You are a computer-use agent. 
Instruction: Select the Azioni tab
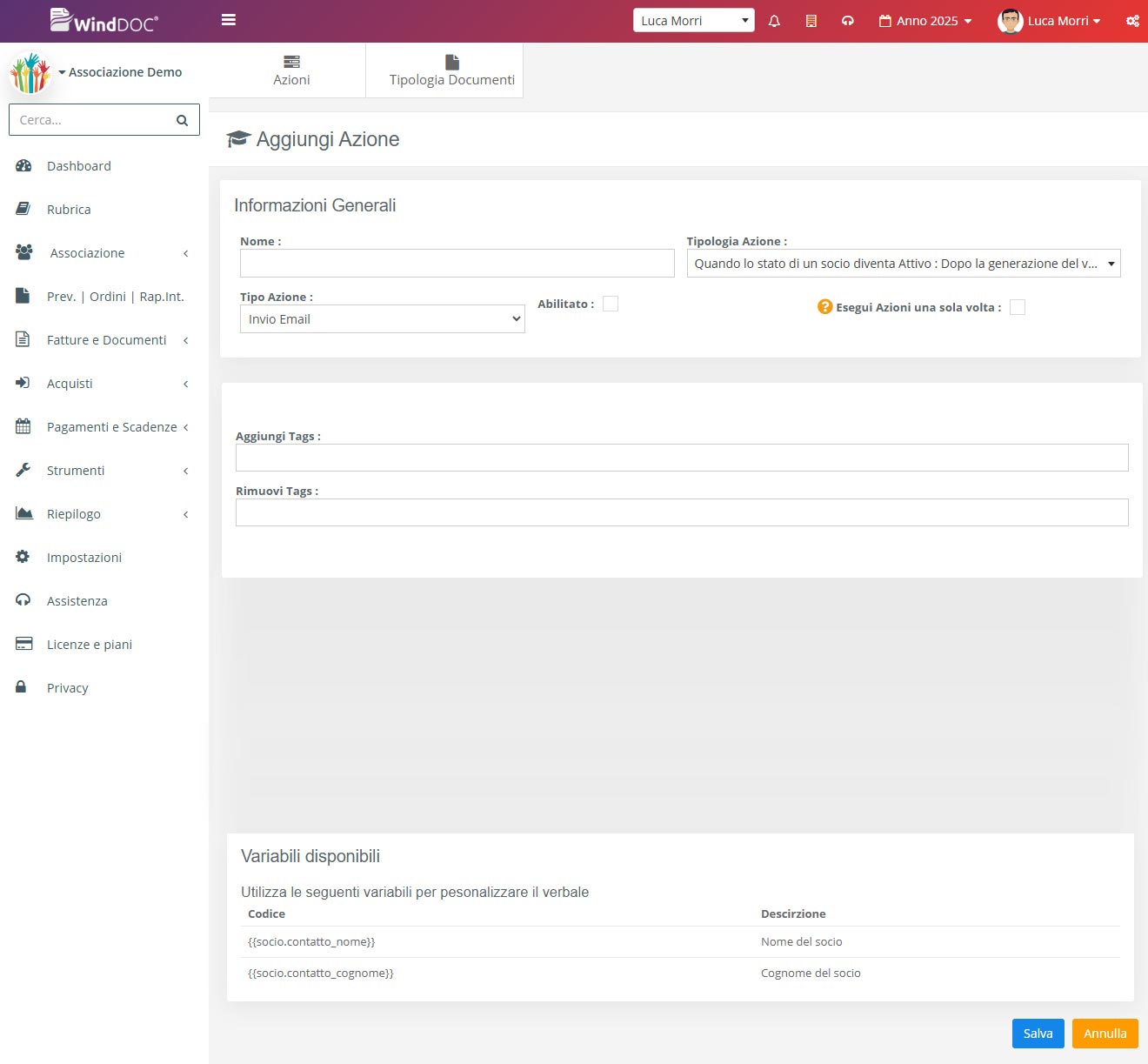291,70
